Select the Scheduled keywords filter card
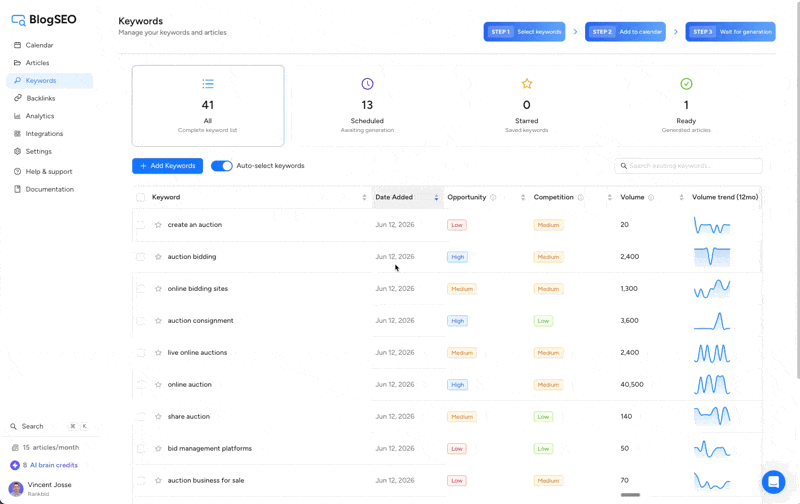 [367, 106]
